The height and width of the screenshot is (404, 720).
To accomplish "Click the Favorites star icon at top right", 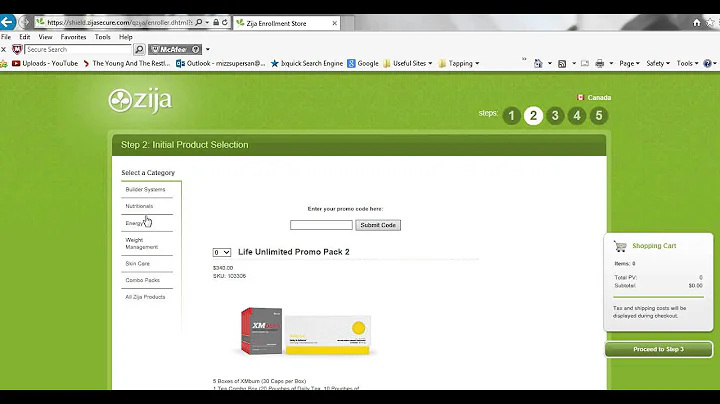I will [x=710, y=22].
